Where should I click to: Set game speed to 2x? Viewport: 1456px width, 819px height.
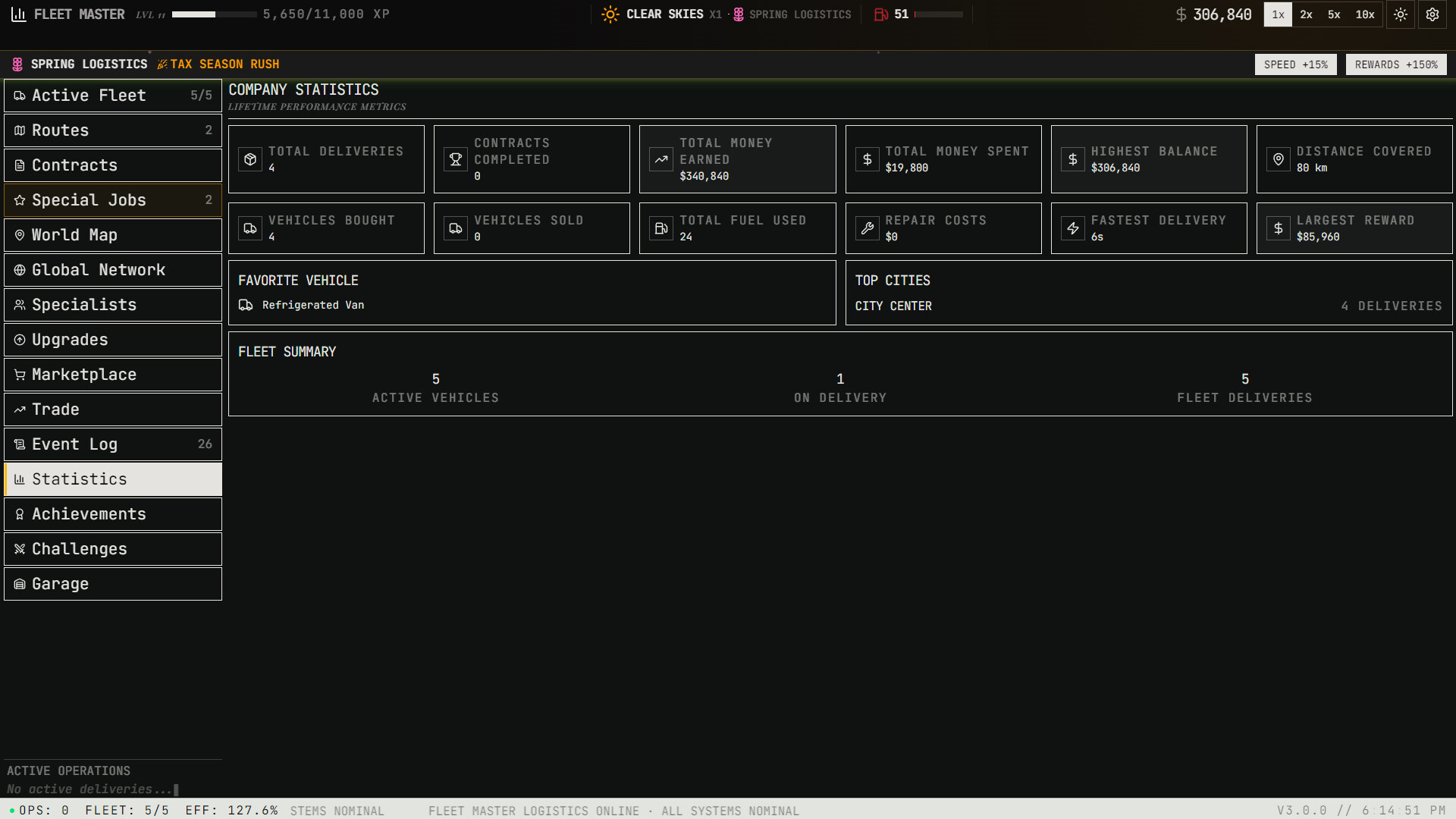pos(1306,14)
